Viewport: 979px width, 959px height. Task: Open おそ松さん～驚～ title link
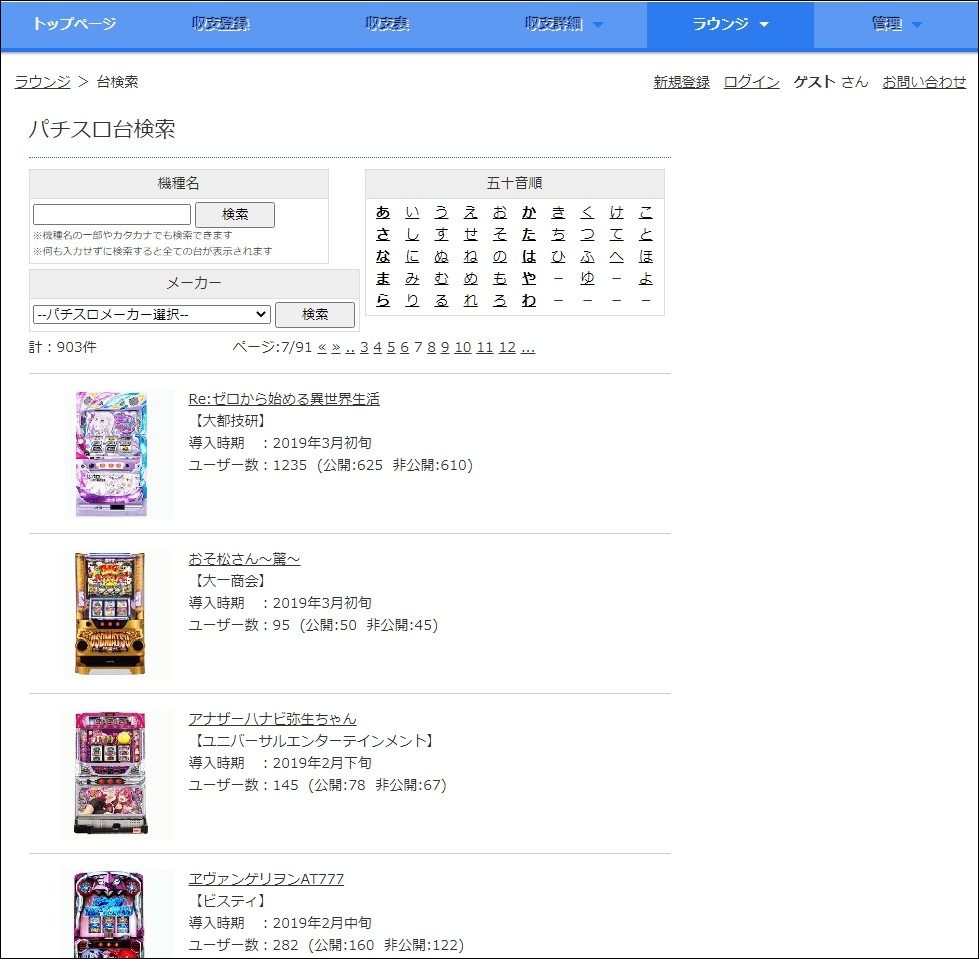click(244, 559)
